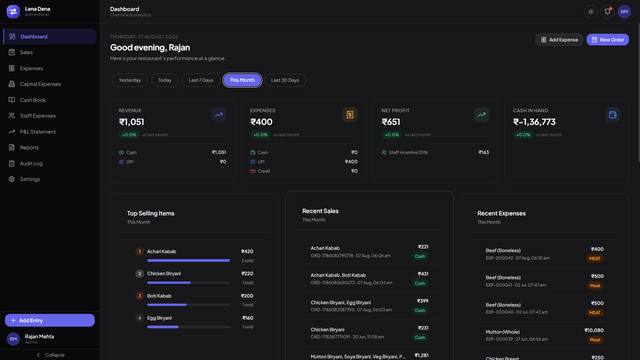The height and width of the screenshot is (360, 640).
Task: Open Rajan Mehta profile at sidebar bottom
Action: pos(50,338)
